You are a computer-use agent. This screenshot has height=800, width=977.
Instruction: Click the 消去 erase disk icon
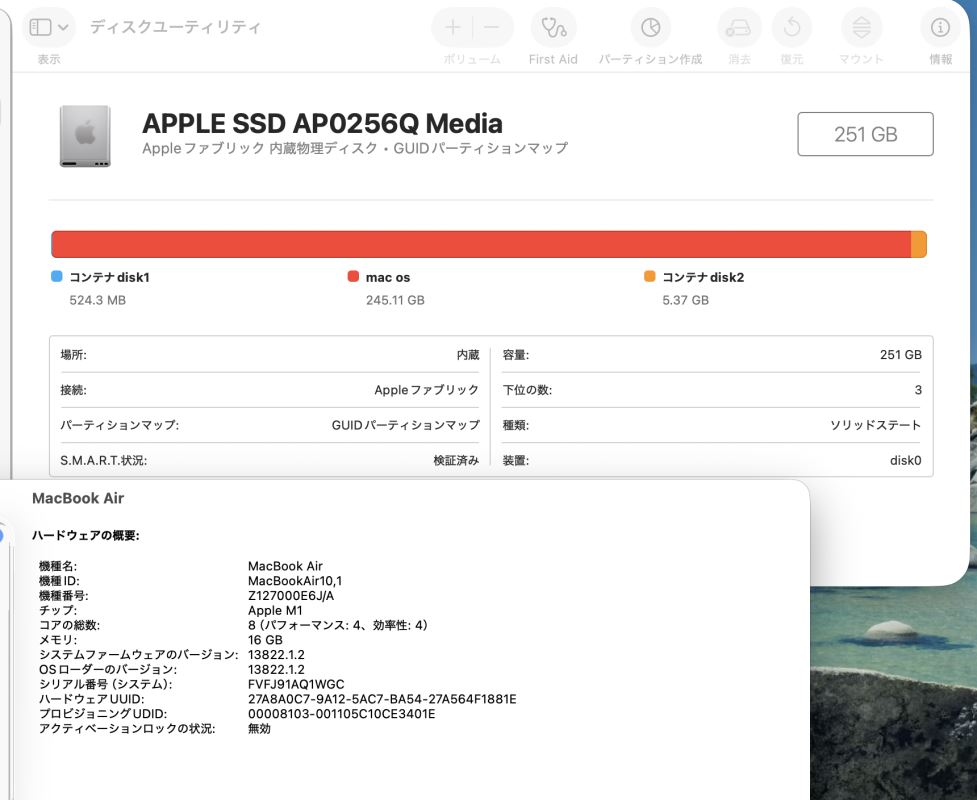pyautogui.click(x=739, y=28)
